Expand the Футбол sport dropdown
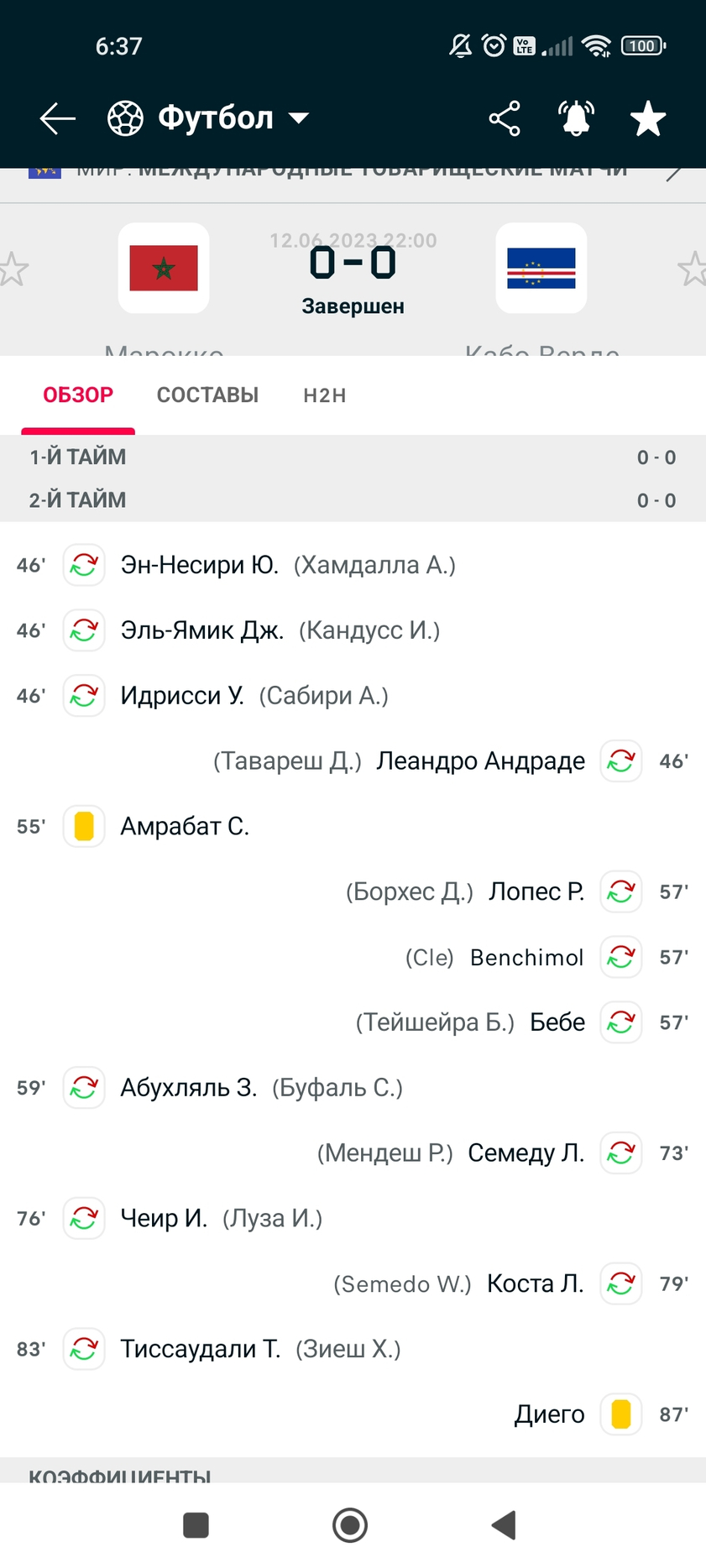Image resolution: width=706 pixels, height=1568 pixels. [x=299, y=118]
